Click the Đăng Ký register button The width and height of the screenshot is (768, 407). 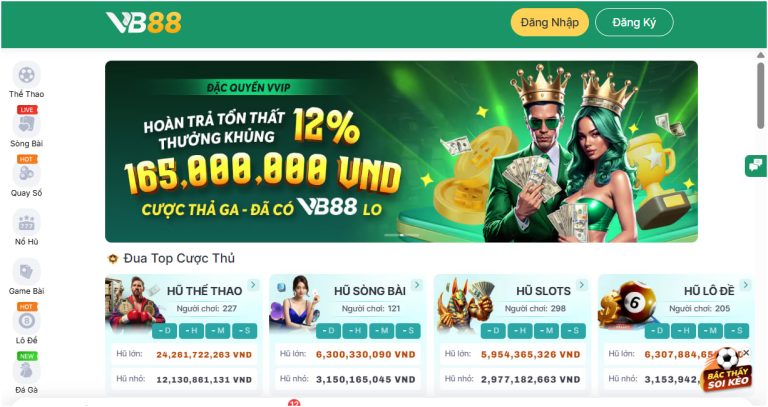click(634, 23)
